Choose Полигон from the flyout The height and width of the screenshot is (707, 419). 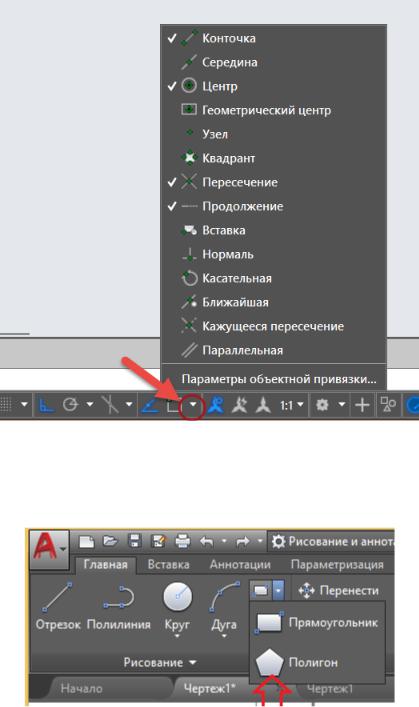[x=317, y=663]
